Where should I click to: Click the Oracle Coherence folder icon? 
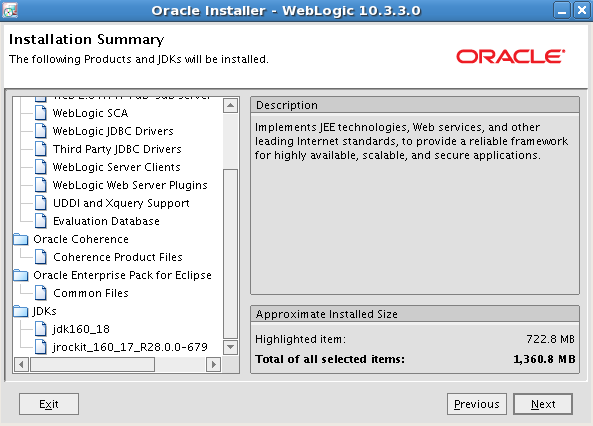tap(21, 239)
